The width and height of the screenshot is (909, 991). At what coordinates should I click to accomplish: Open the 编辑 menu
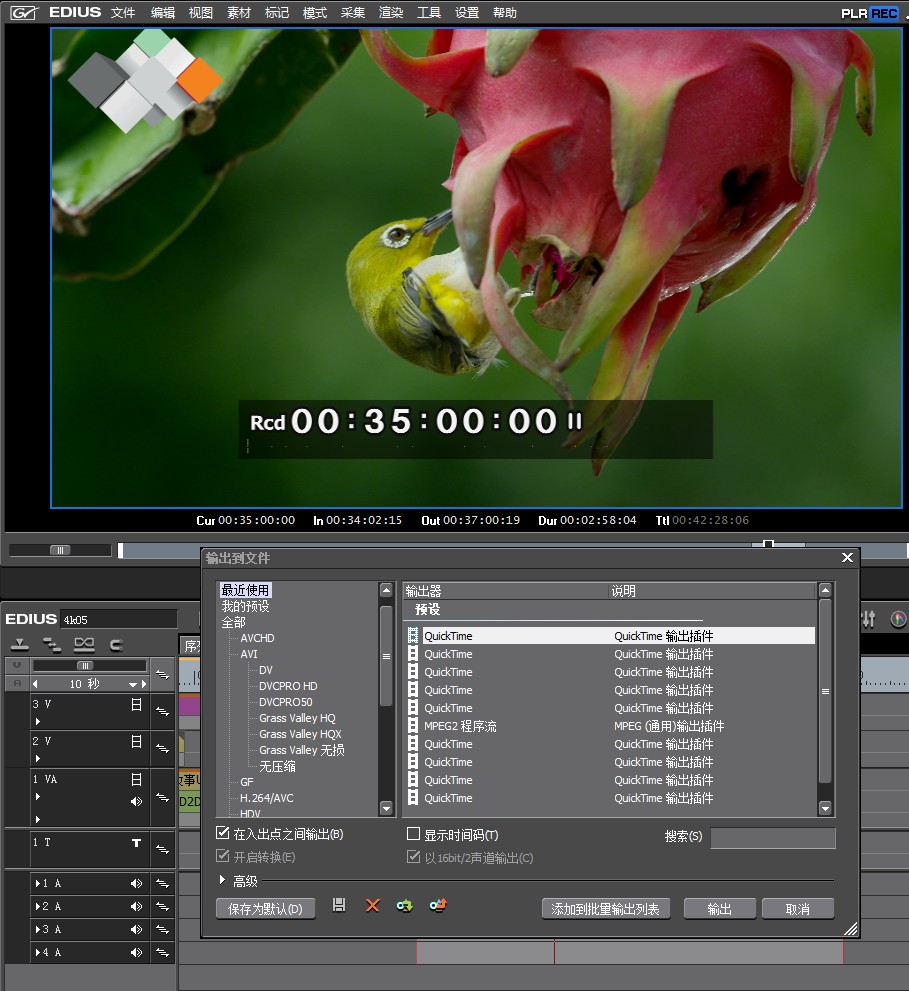coord(162,13)
